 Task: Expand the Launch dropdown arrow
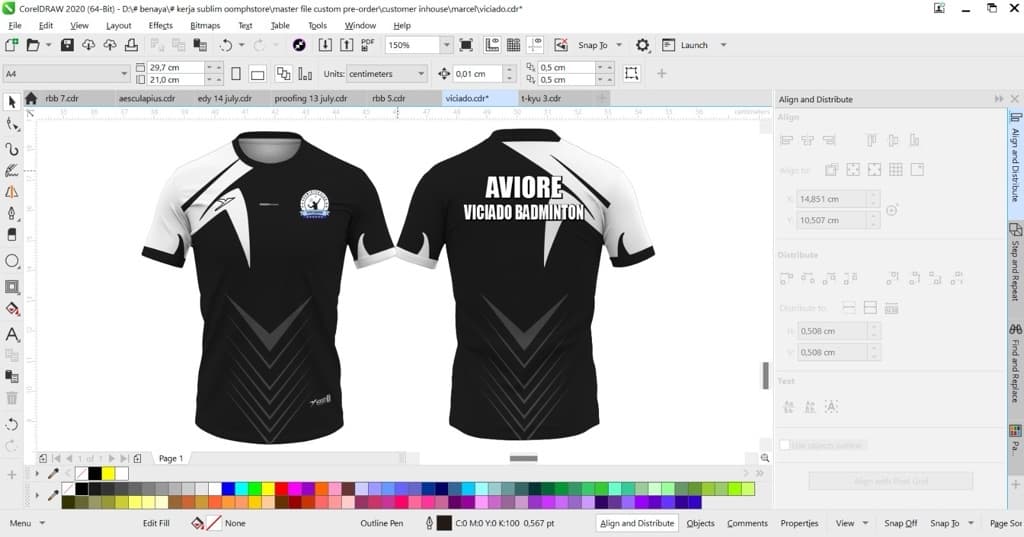coord(723,45)
